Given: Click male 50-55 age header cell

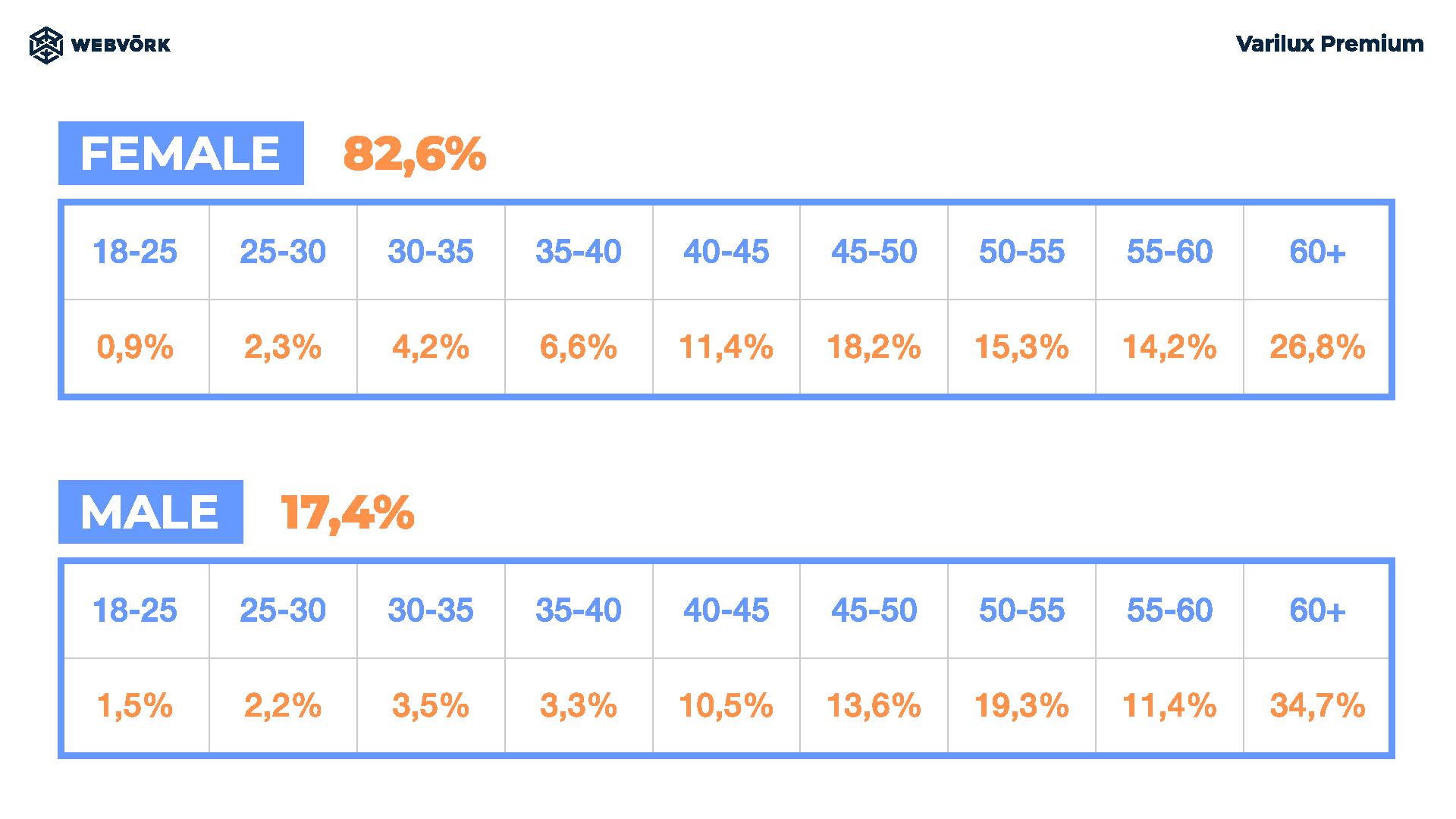Looking at the screenshot, I should (1021, 610).
